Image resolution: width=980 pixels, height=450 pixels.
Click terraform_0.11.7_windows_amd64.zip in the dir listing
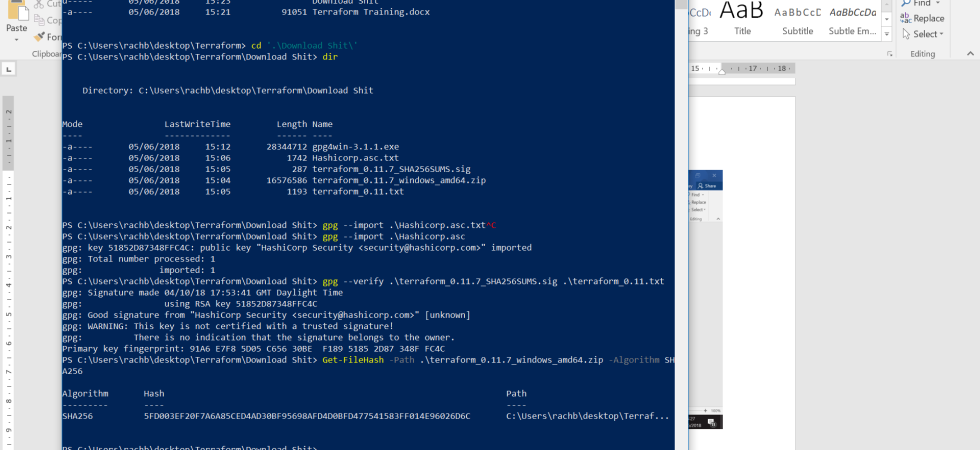pos(399,181)
